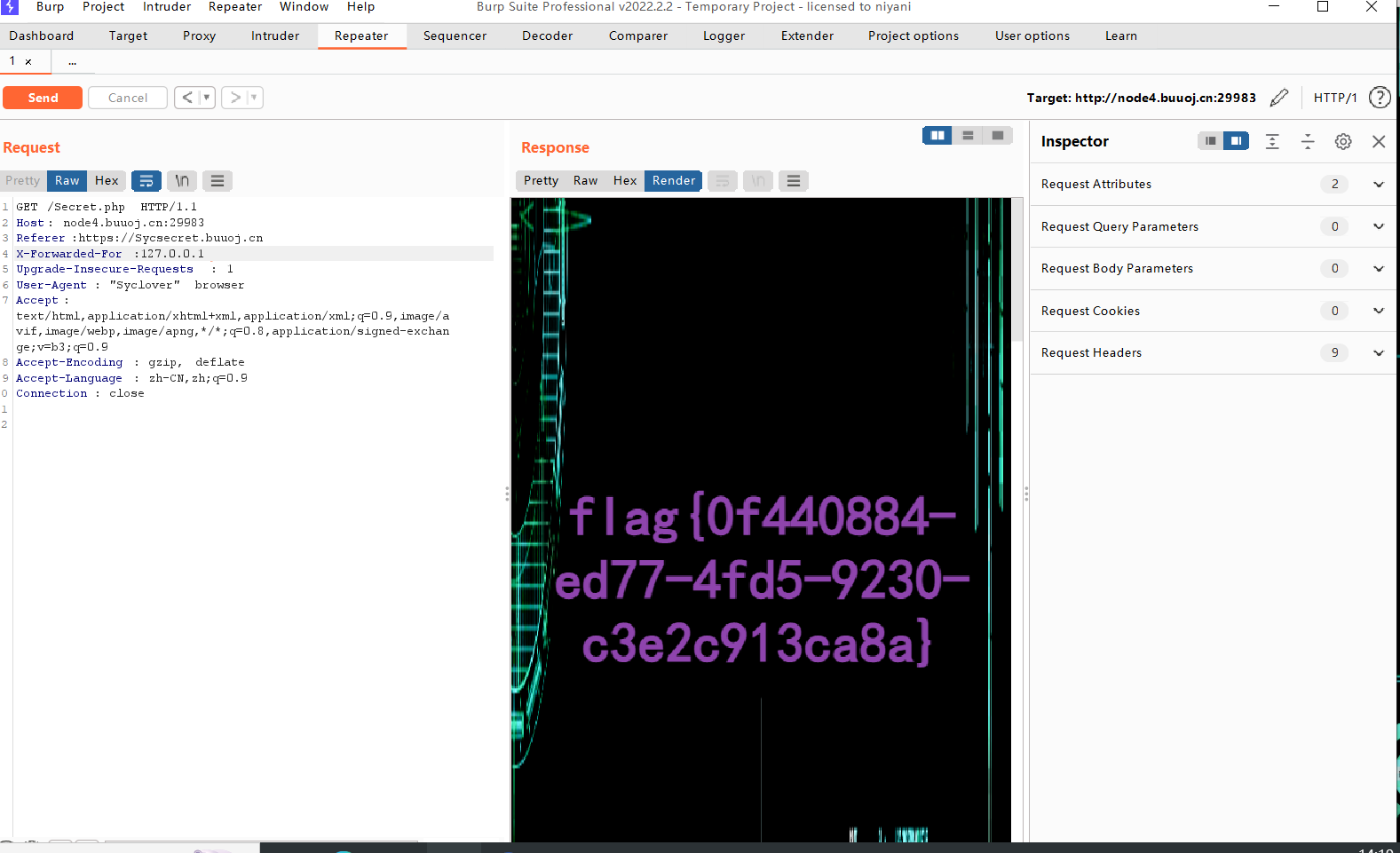
Task: Toggle request word wrap icon
Action: [146, 181]
